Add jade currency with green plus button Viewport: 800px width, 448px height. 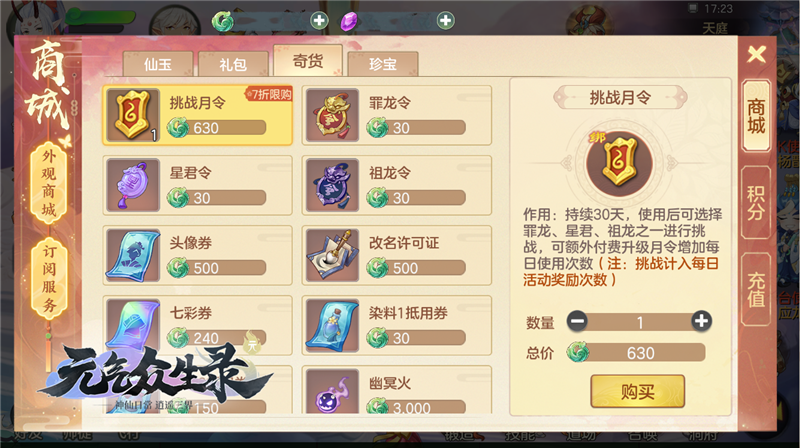[x=319, y=20]
